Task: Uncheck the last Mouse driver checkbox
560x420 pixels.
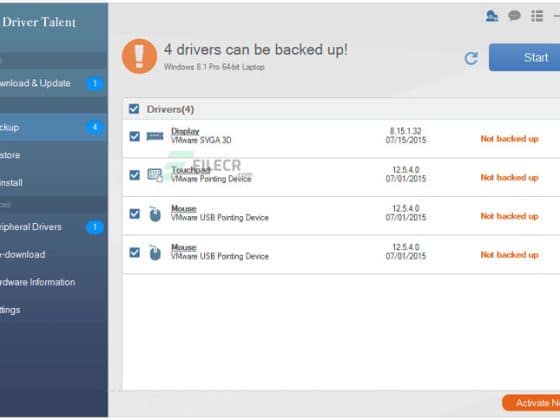Action: [135, 252]
